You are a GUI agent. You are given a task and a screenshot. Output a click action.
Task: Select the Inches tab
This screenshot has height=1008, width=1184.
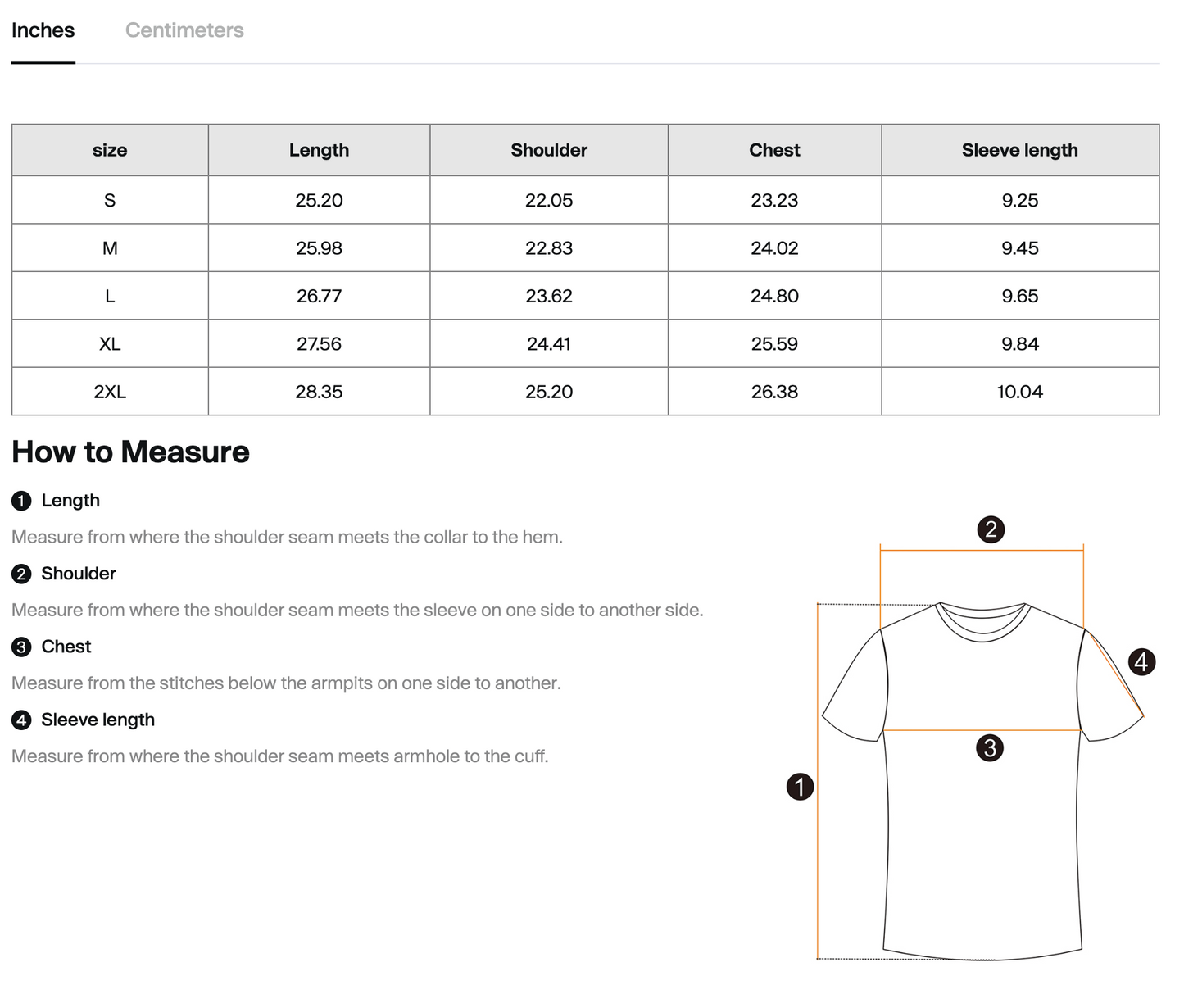pos(43,30)
